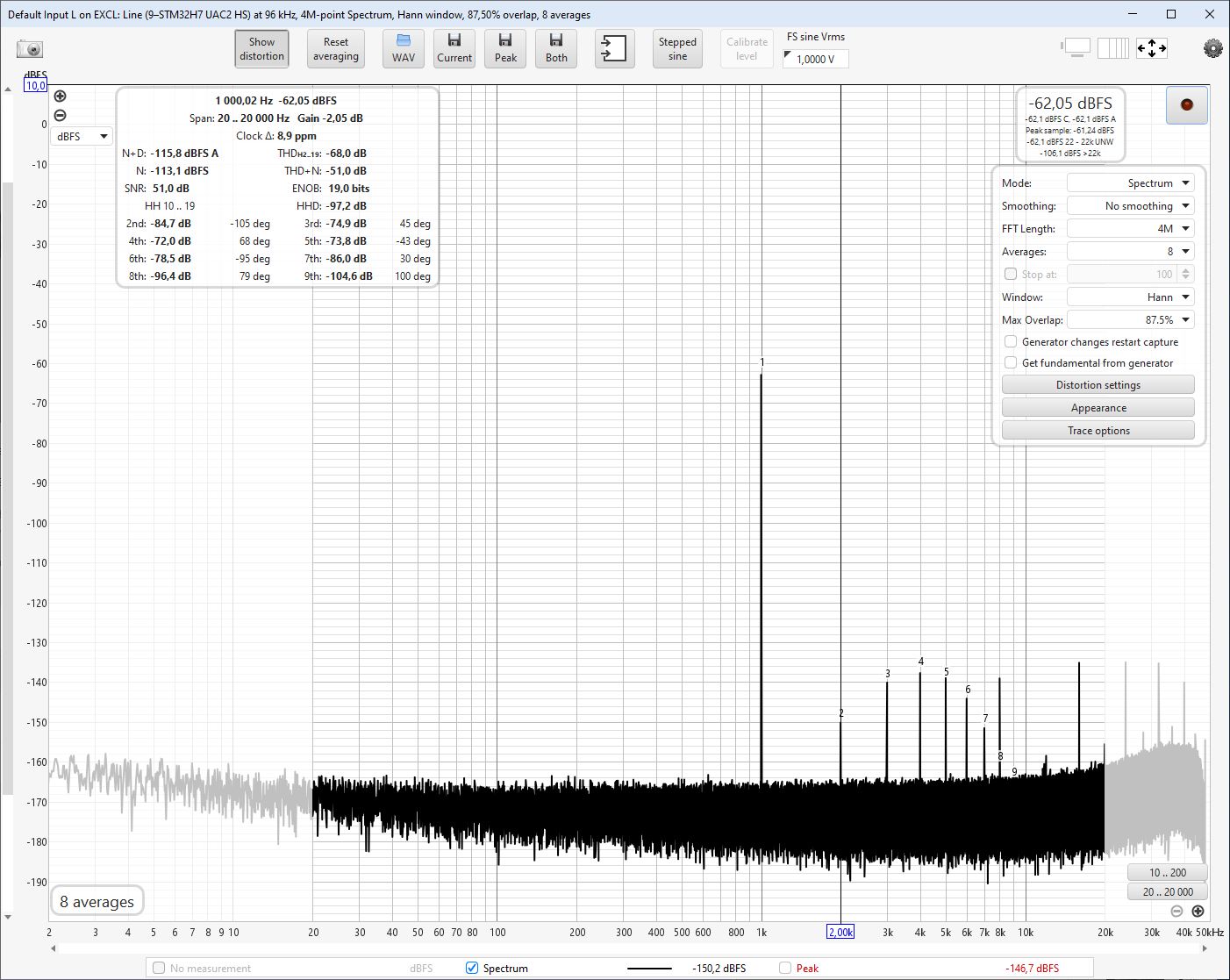Click the 10,0 top axis limit field

[x=35, y=86]
